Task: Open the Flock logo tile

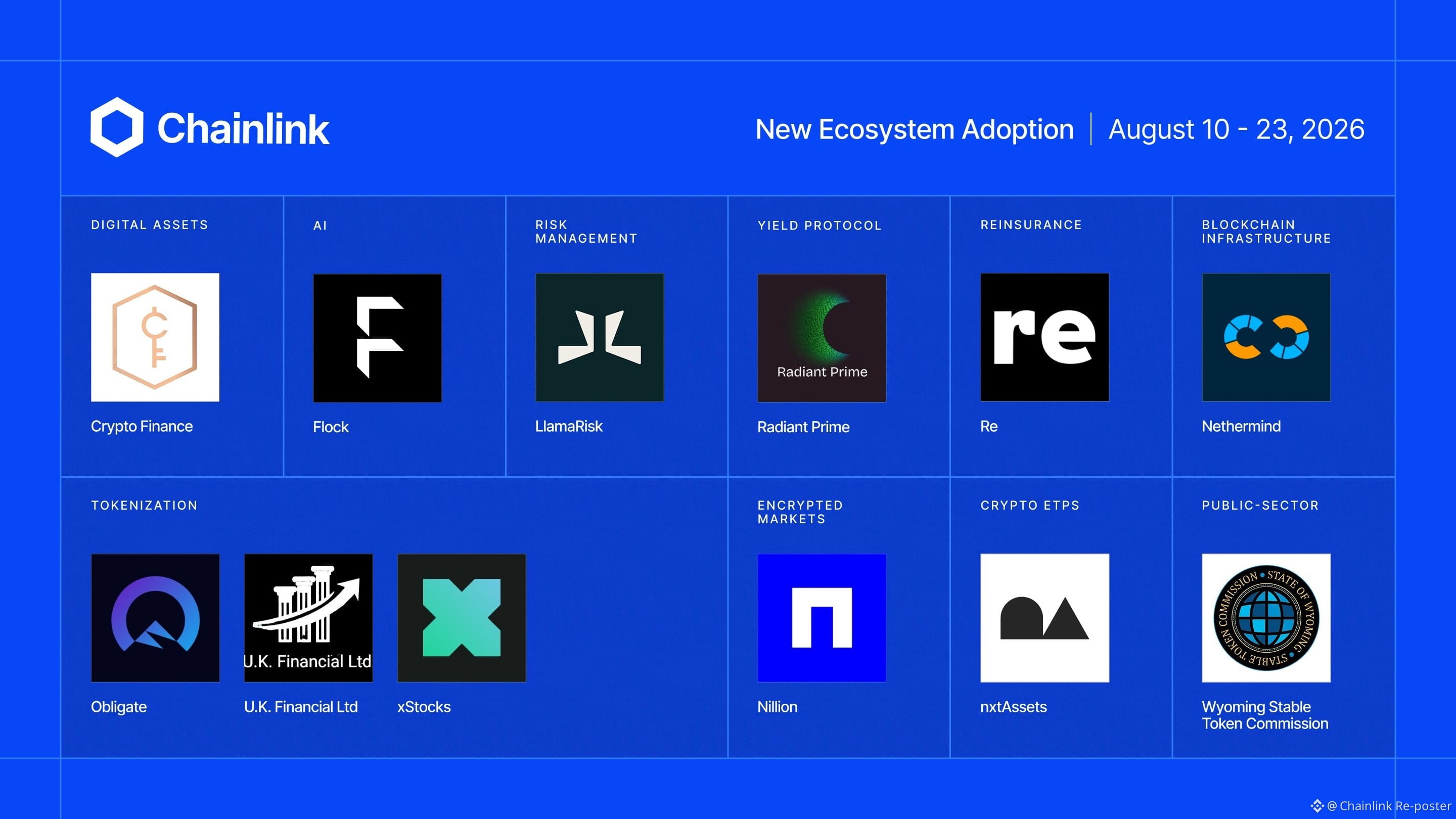Action: click(x=378, y=338)
